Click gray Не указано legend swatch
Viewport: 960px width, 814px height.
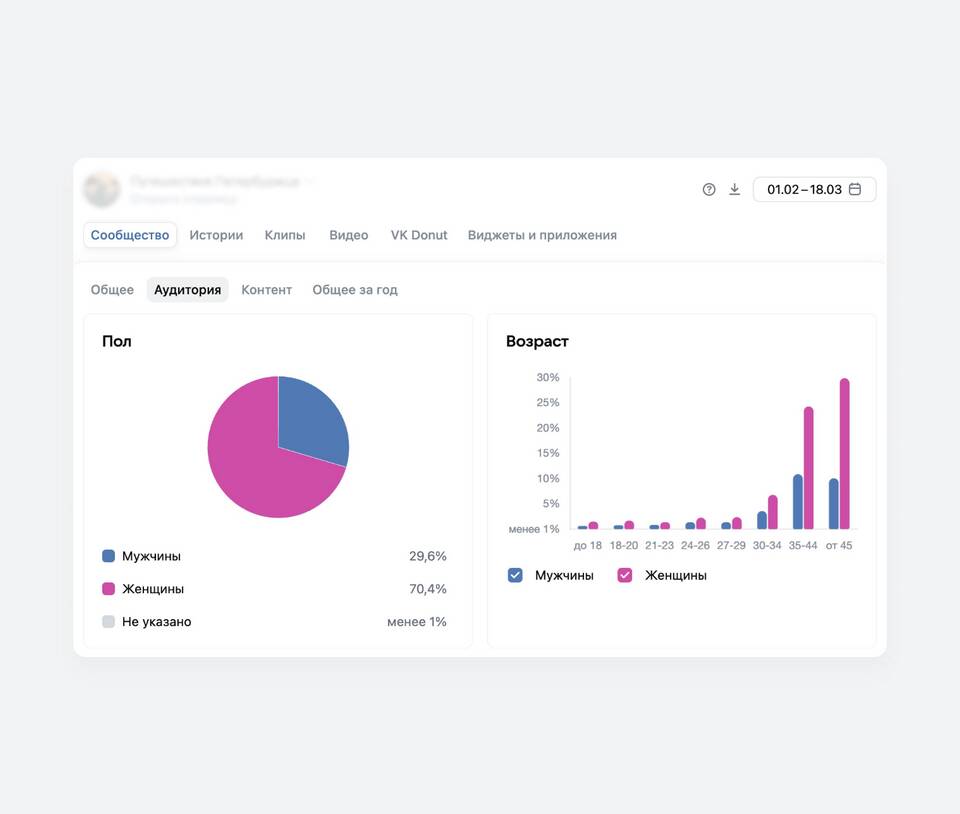[x=108, y=622]
